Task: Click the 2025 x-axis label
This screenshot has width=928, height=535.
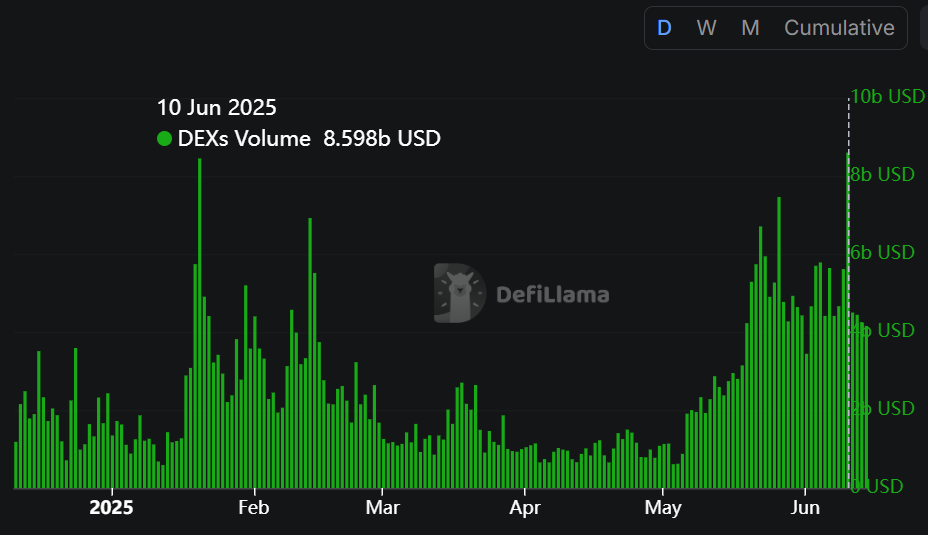Action: [x=111, y=508]
